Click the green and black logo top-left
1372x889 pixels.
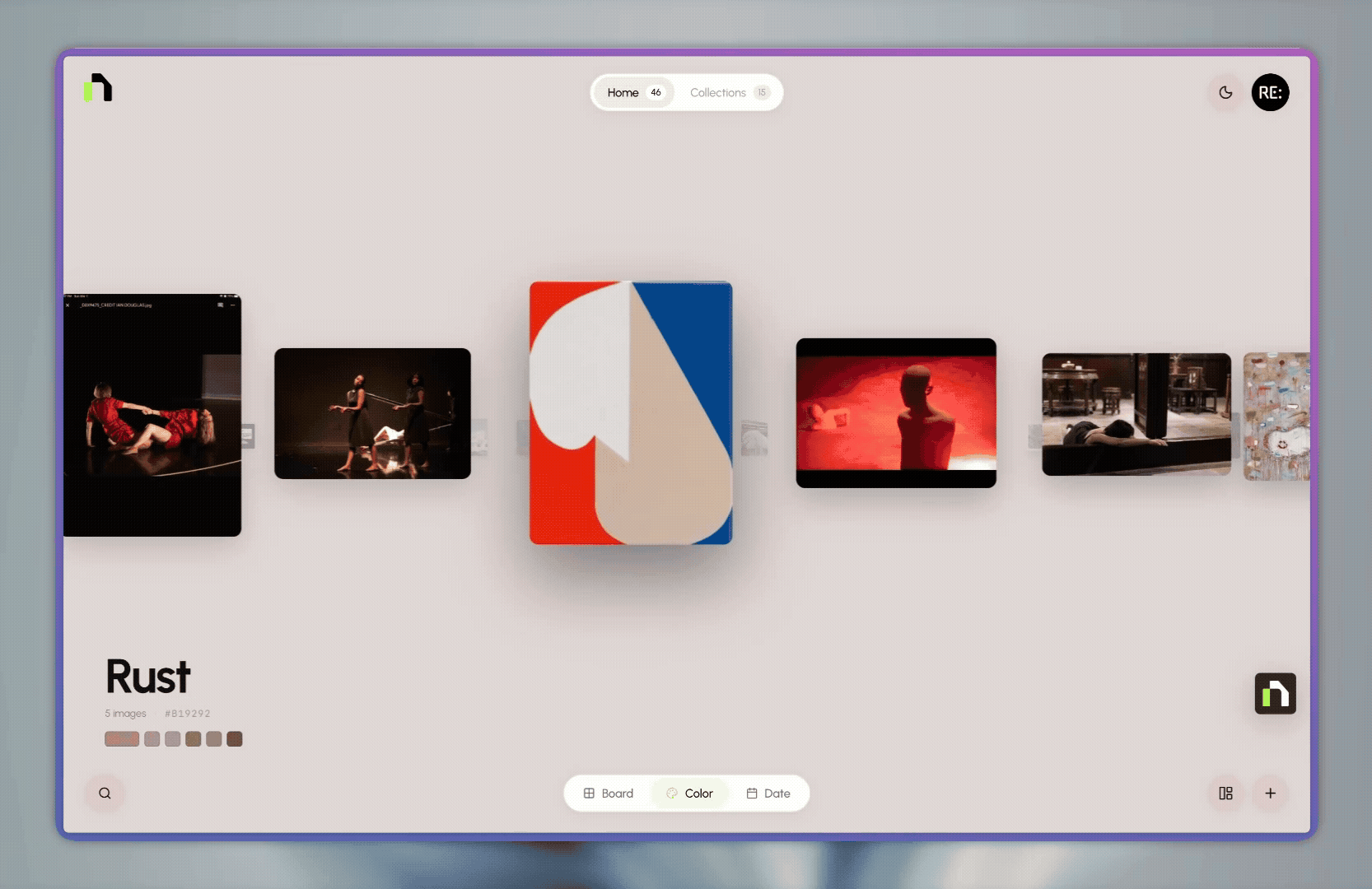click(98, 88)
